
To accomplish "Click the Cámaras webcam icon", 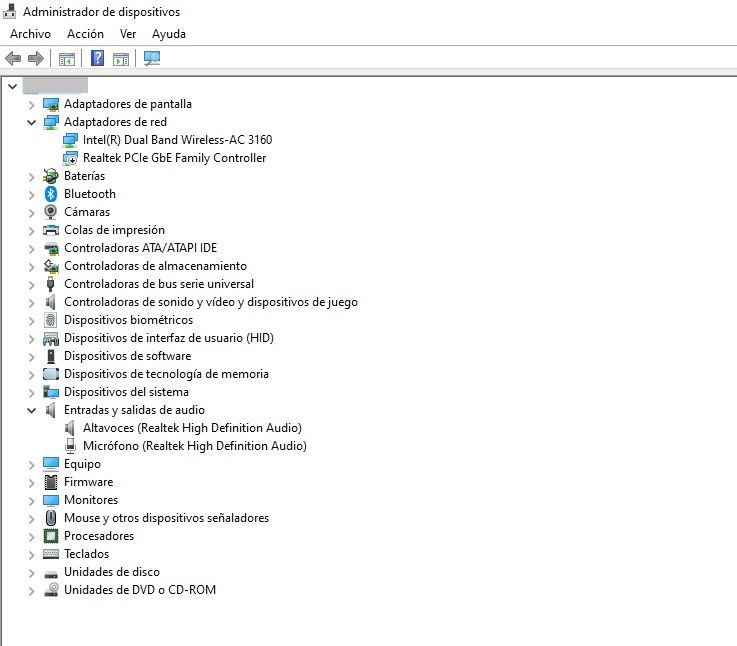I will click(x=51, y=212).
